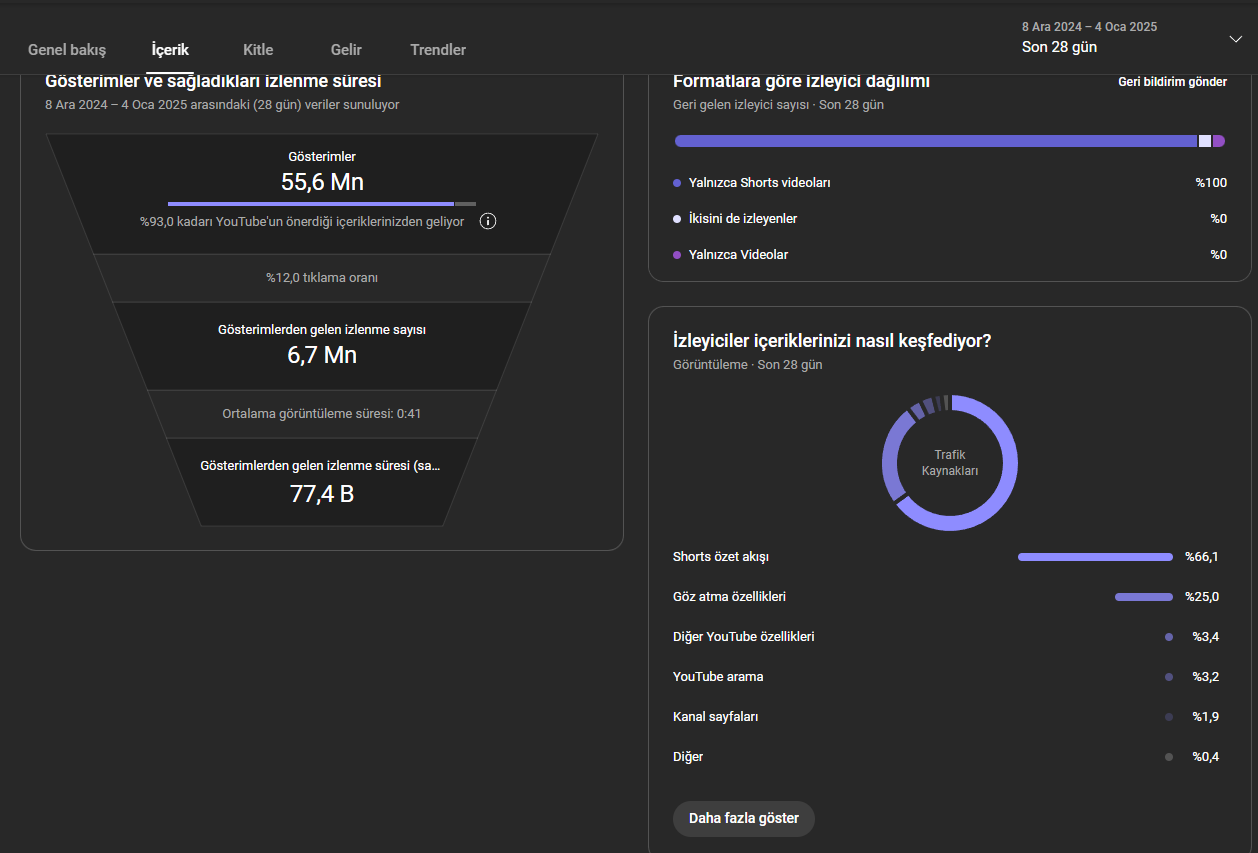The width and height of the screenshot is (1258, 853).
Task: Open the date range dropdown chevron
Action: coord(1235,38)
